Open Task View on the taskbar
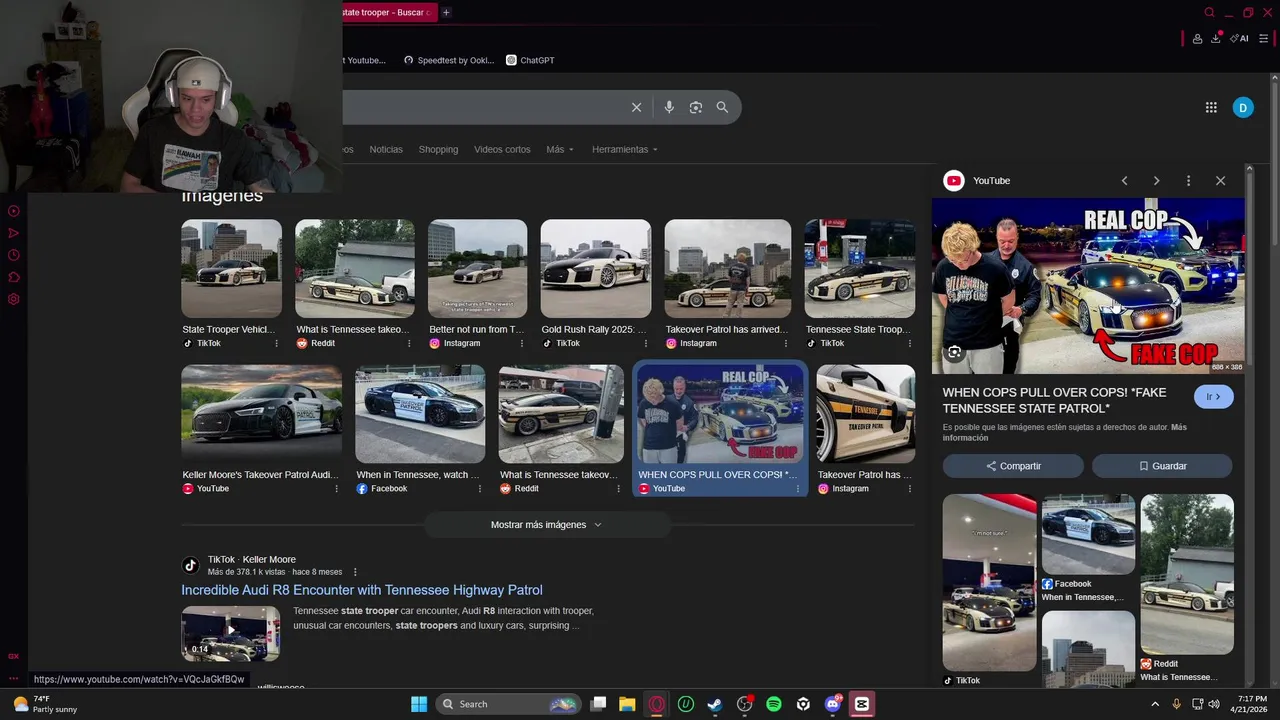This screenshot has width=1280, height=720. point(598,704)
